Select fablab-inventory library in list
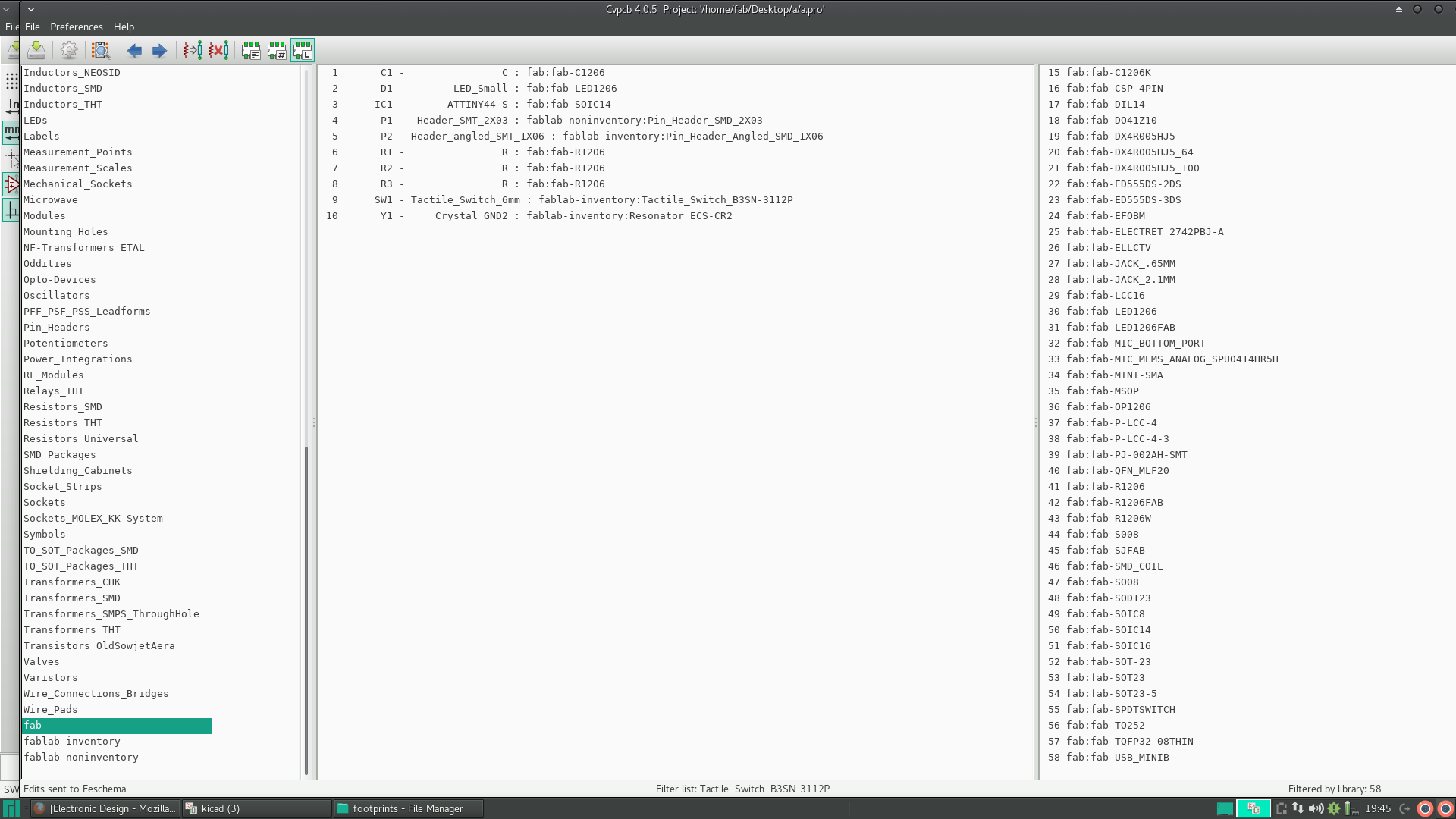This screenshot has width=1456, height=819. coord(72,741)
